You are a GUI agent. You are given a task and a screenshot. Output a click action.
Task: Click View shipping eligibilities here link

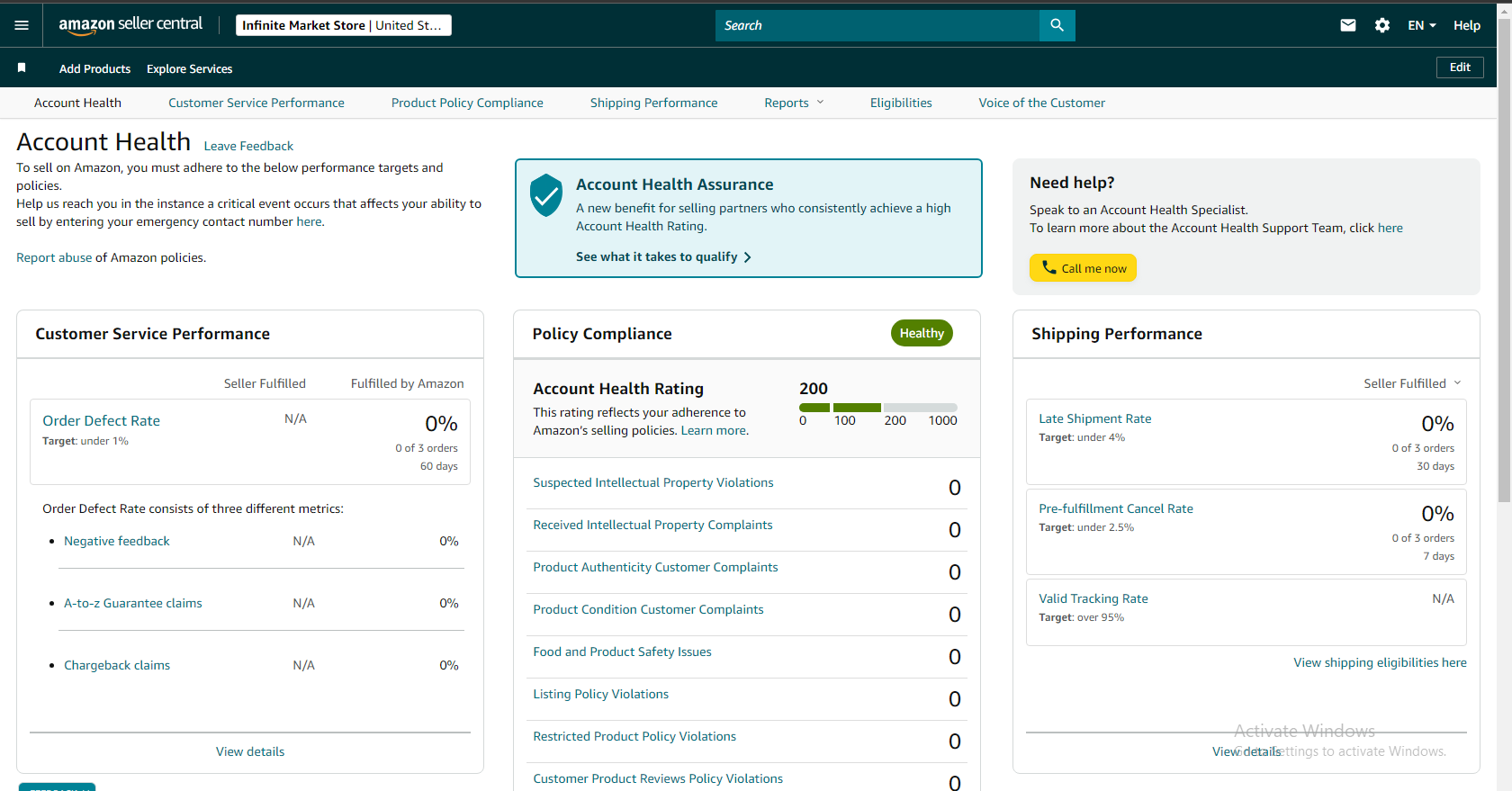[1380, 662]
